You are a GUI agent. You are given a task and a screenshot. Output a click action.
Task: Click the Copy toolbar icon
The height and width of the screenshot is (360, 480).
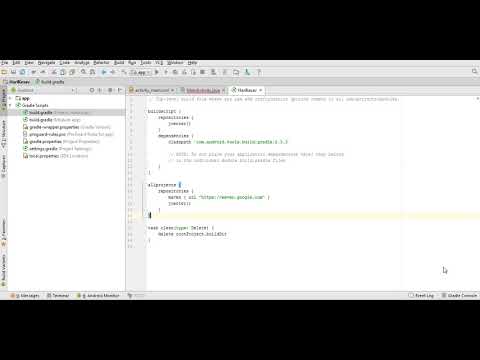[x=63, y=72]
